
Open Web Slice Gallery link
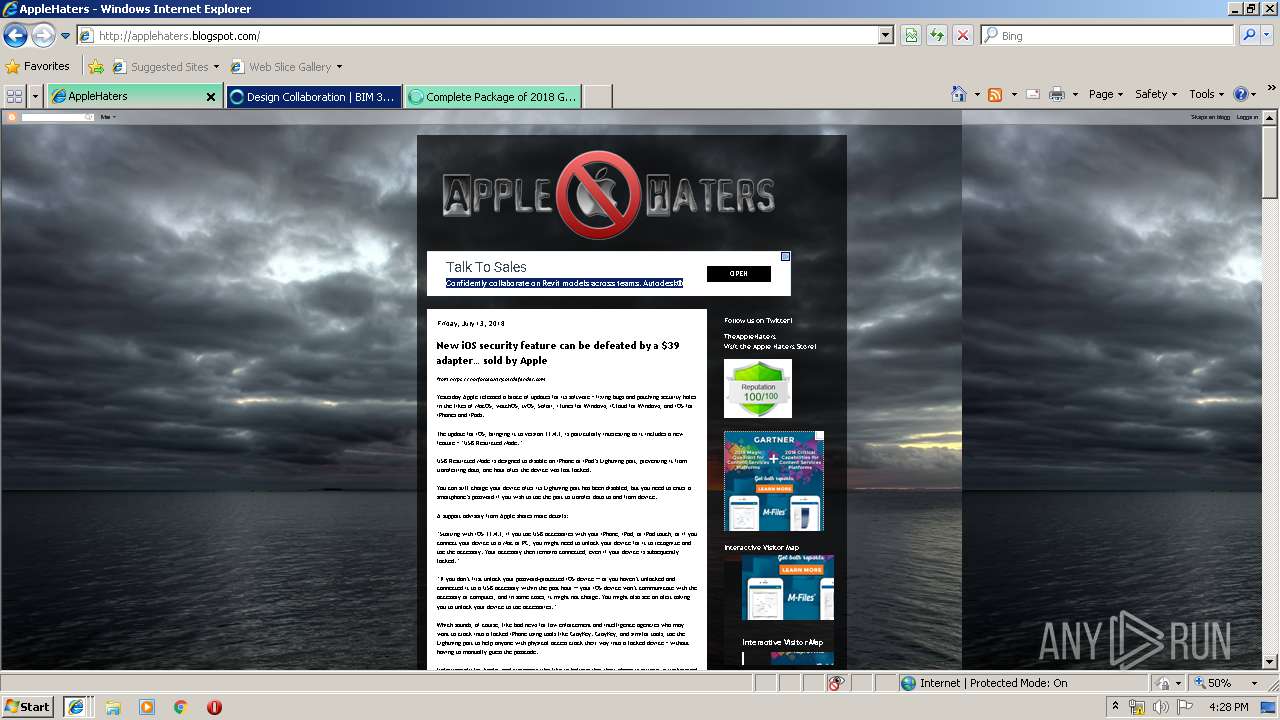(287, 67)
